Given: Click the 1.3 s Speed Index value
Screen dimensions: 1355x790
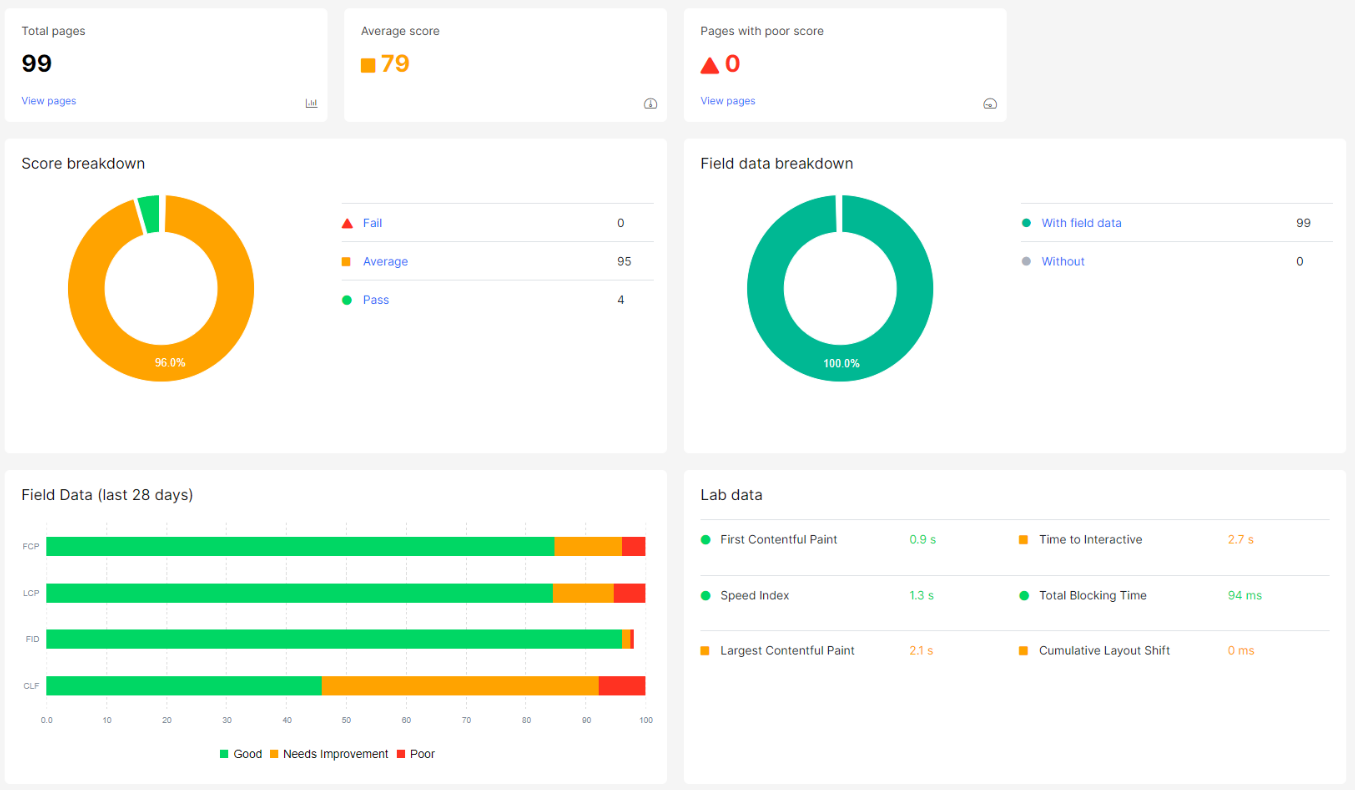Looking at the screenshot, I should click(921, 595).
